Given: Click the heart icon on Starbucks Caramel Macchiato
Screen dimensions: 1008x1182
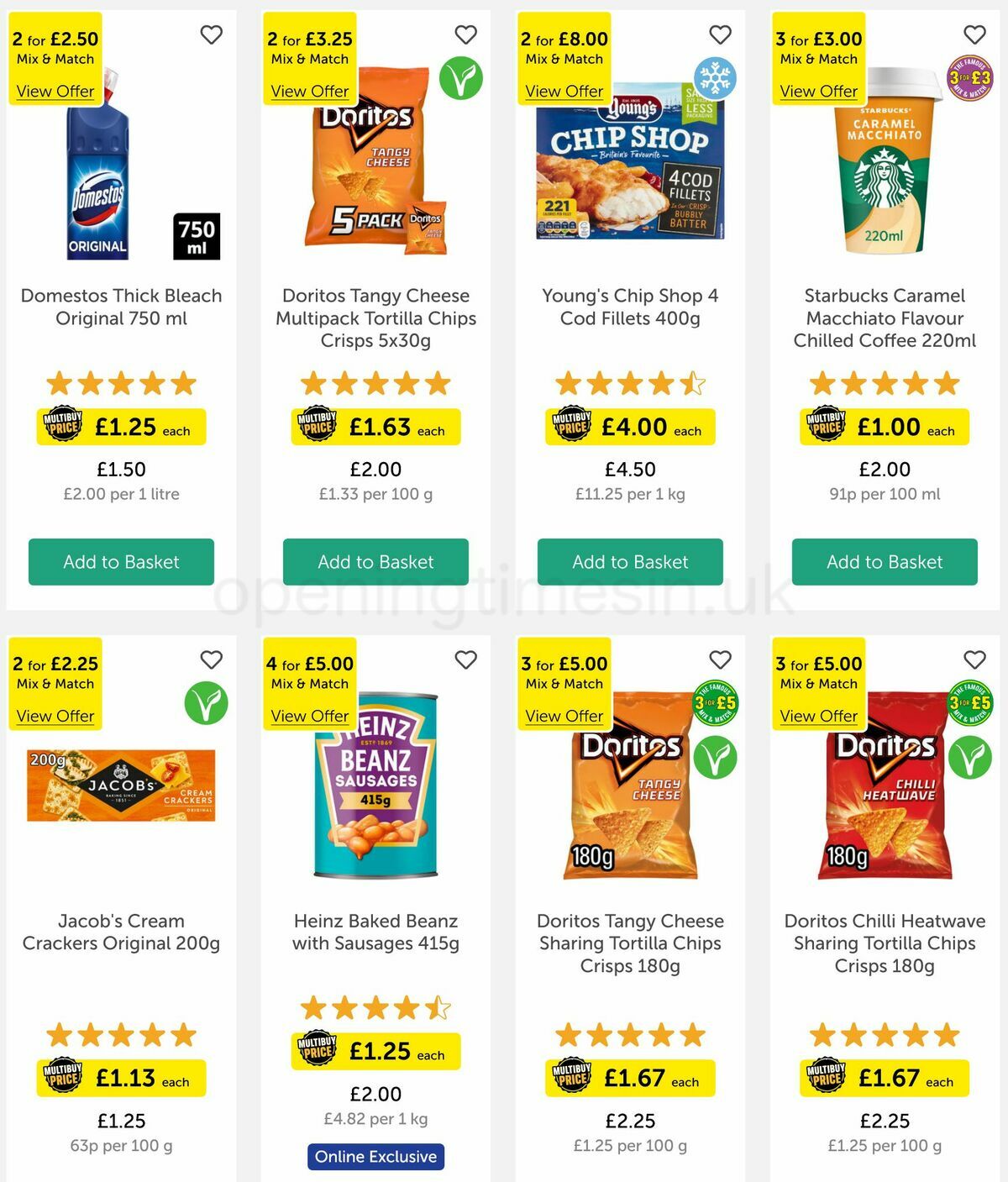Looking at the screenshot, I should 974,35.
